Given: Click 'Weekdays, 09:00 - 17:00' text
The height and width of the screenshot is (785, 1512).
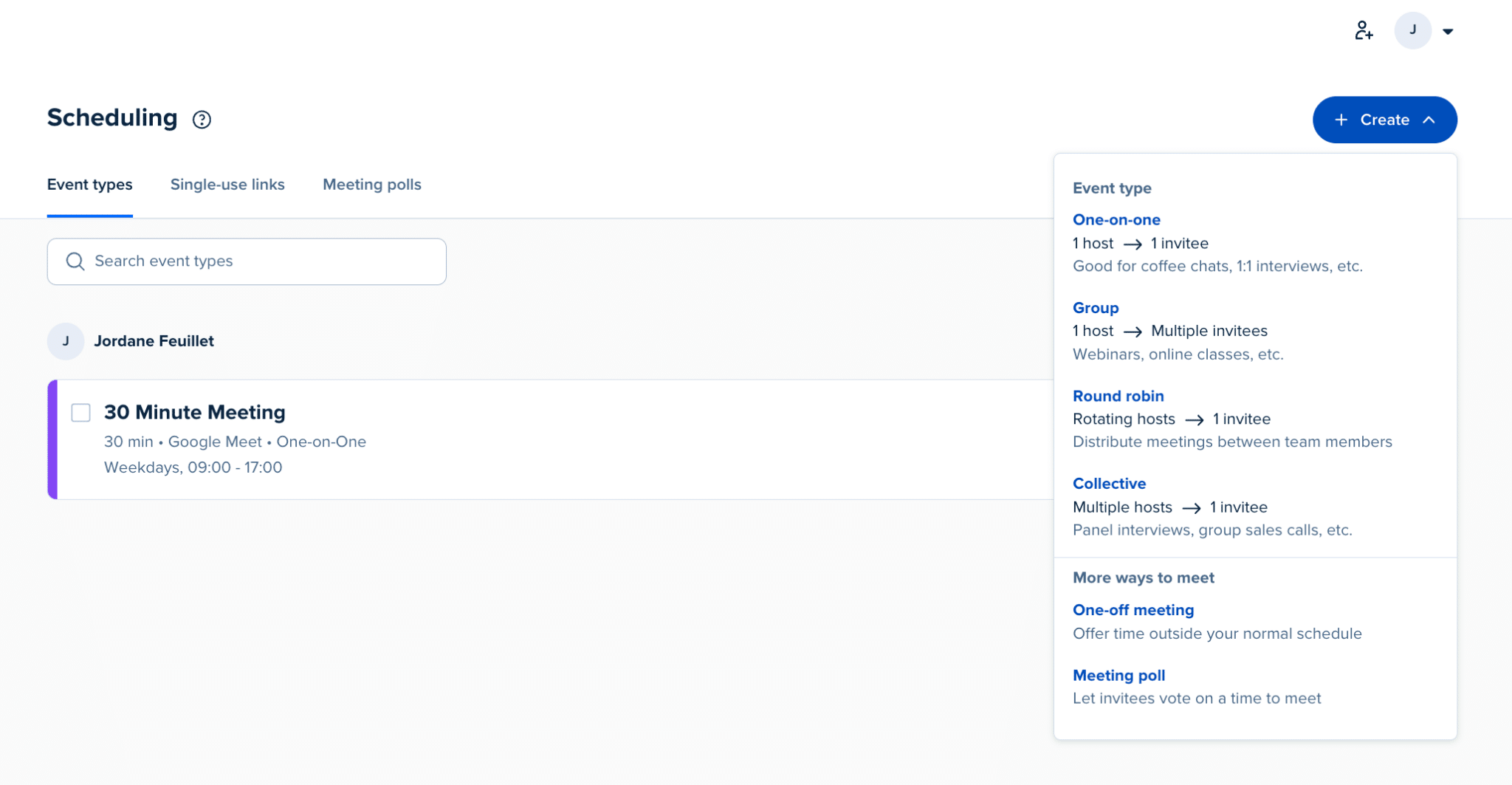Looking at the screenshot, I should coord(193,467).
